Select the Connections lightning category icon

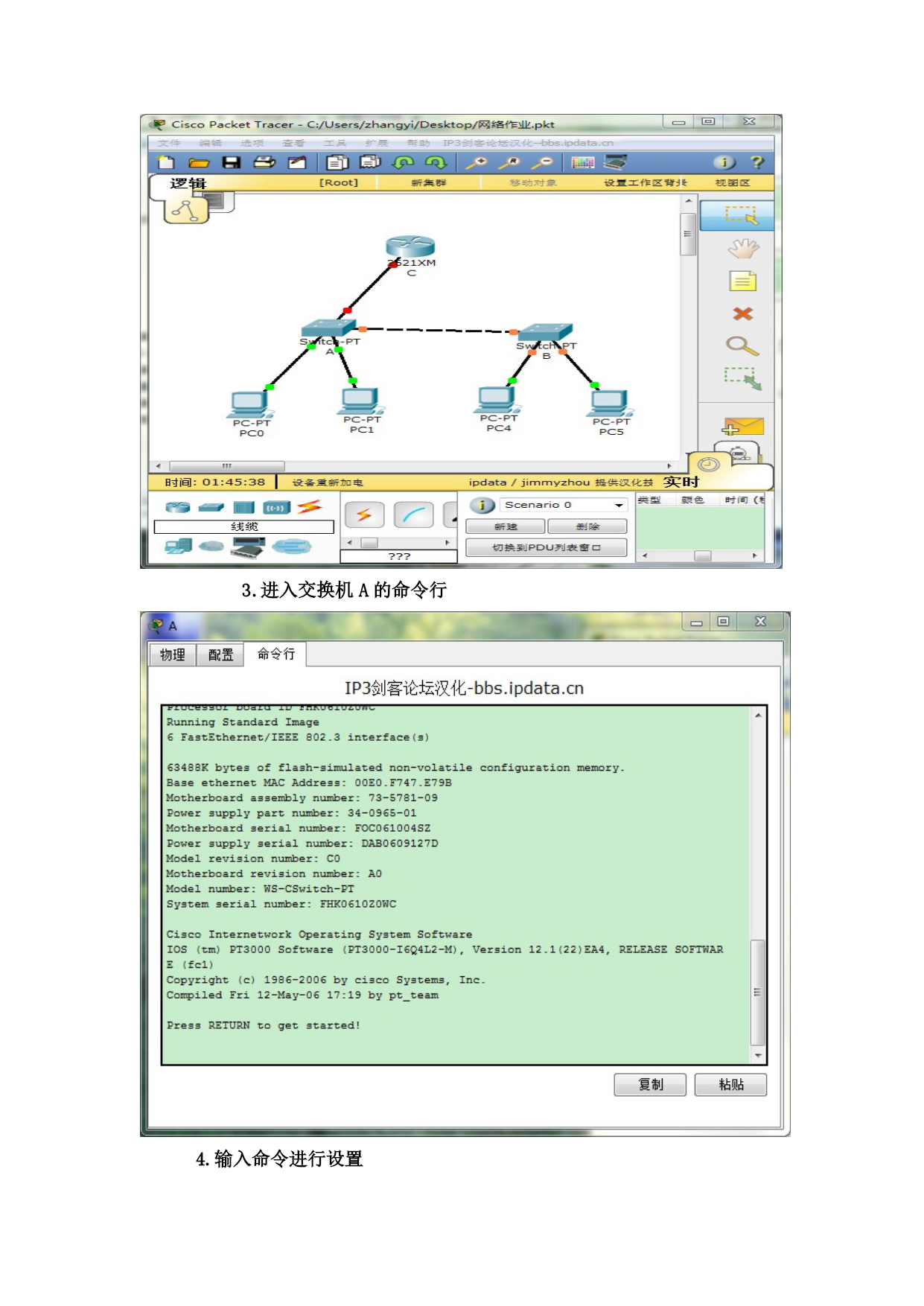[309, 508]
